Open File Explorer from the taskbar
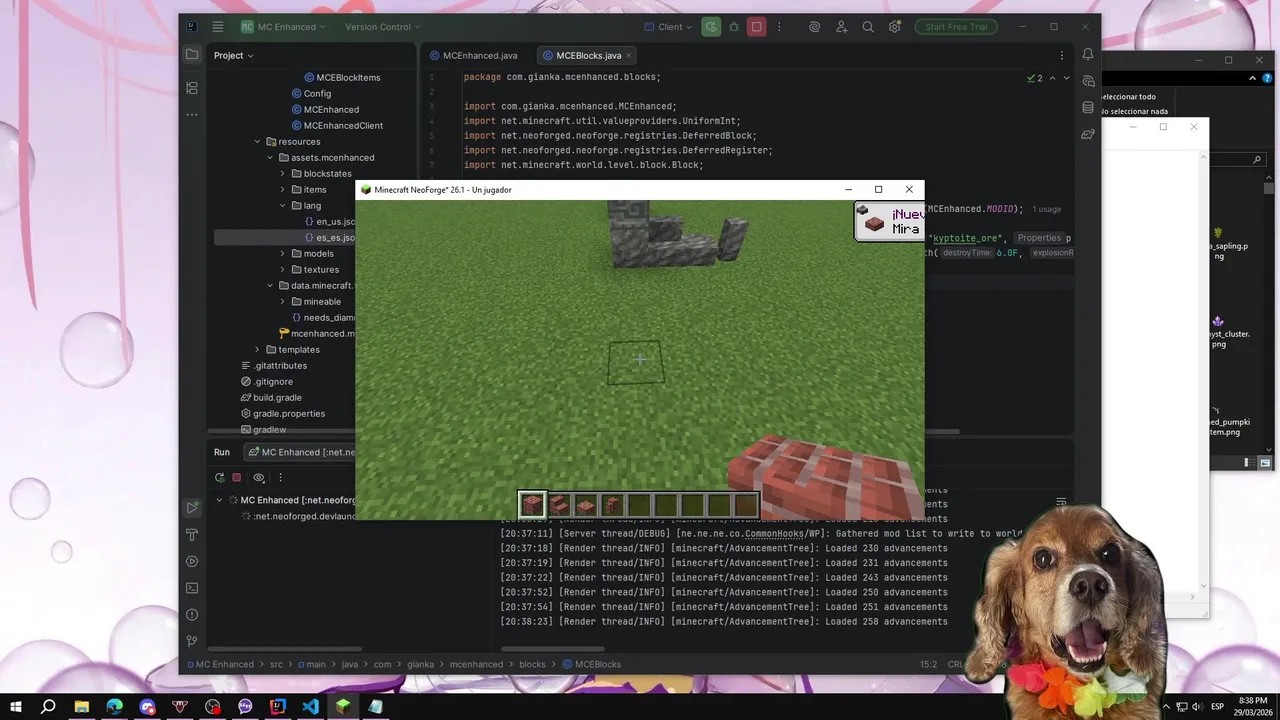This screenshot has width=1280, height=720. click(x=81, y=706)
